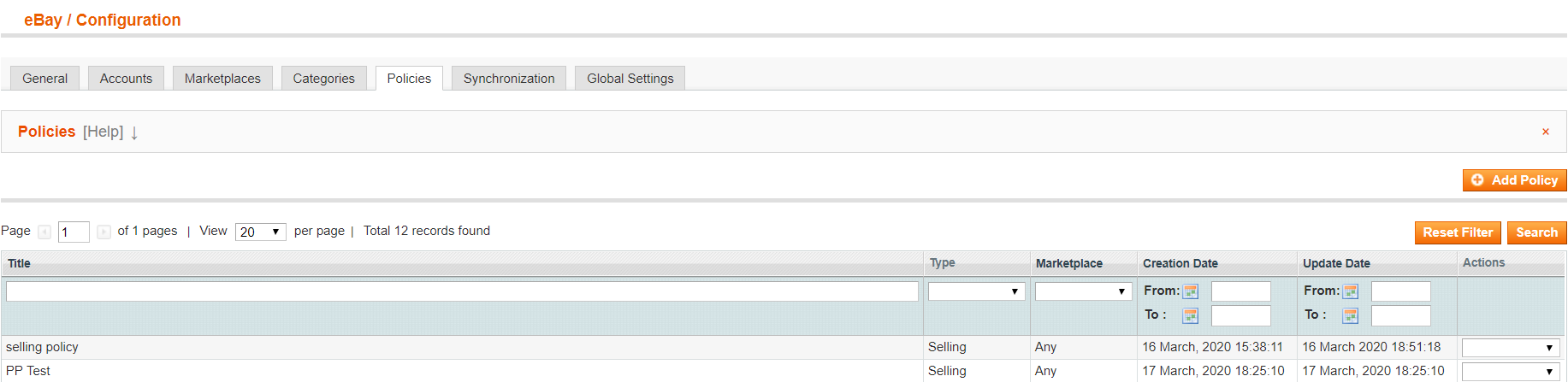
Task: Switch to the Synchronization tab
Action: pyautogui.click(x=509, y=79)
